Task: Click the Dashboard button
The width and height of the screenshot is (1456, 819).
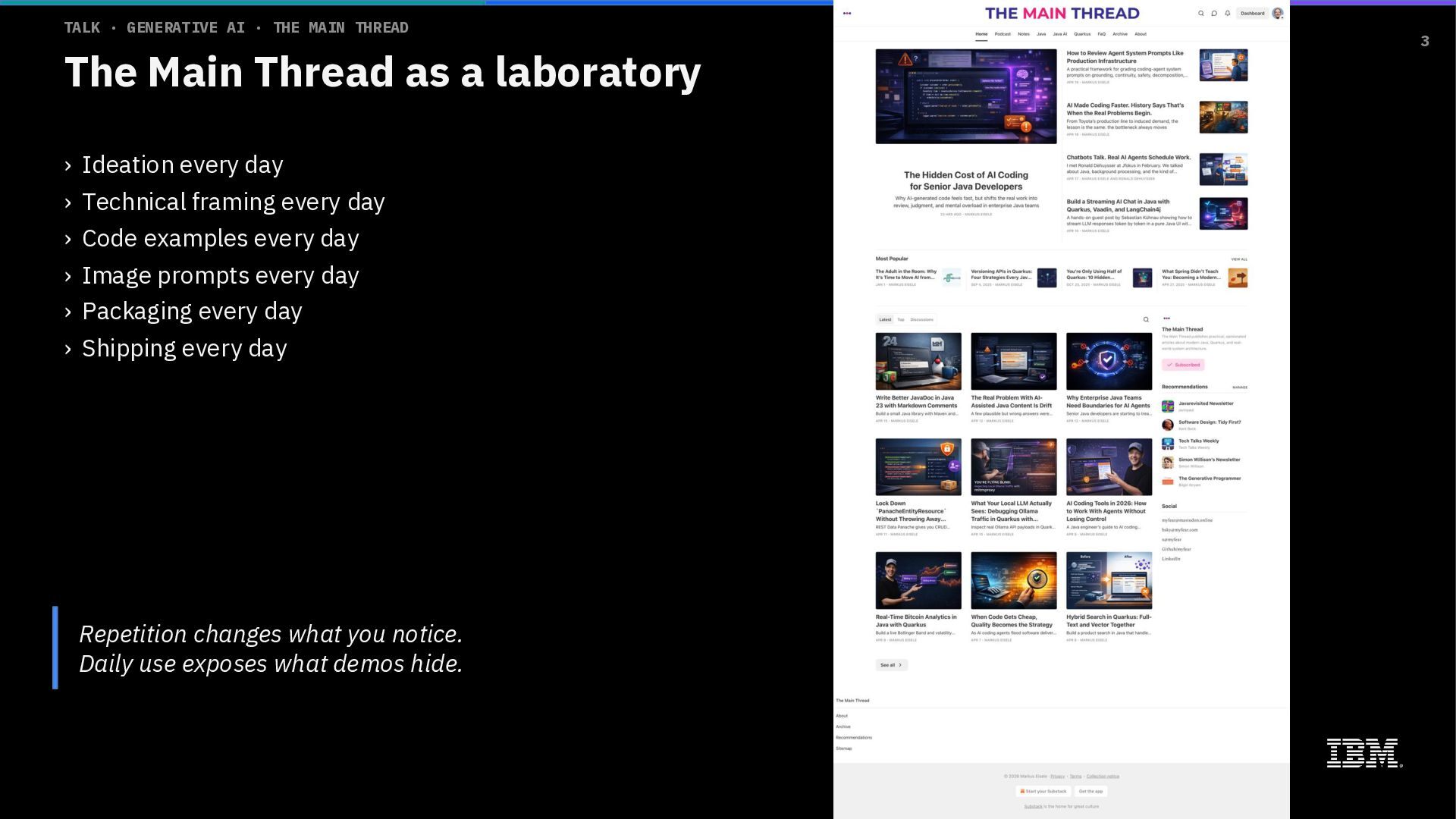Action: tap(1252, 14)
